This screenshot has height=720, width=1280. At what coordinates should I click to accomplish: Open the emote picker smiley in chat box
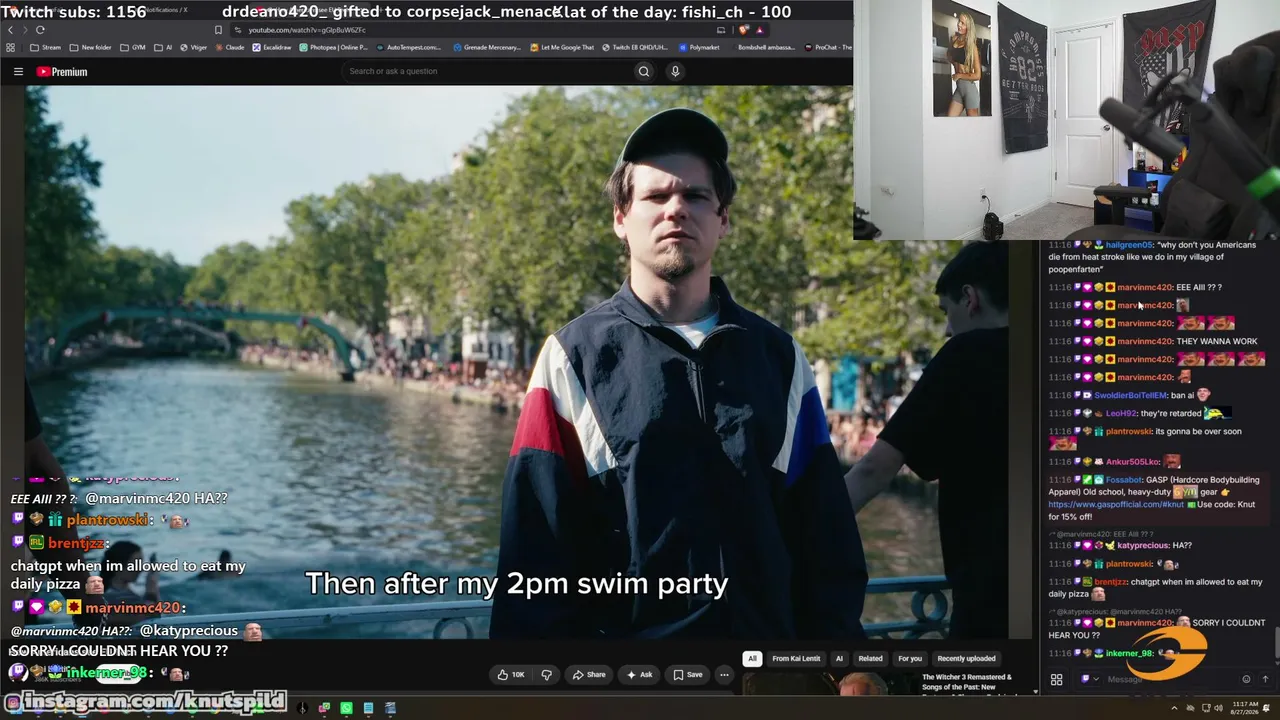click(x=1246, y=680)
